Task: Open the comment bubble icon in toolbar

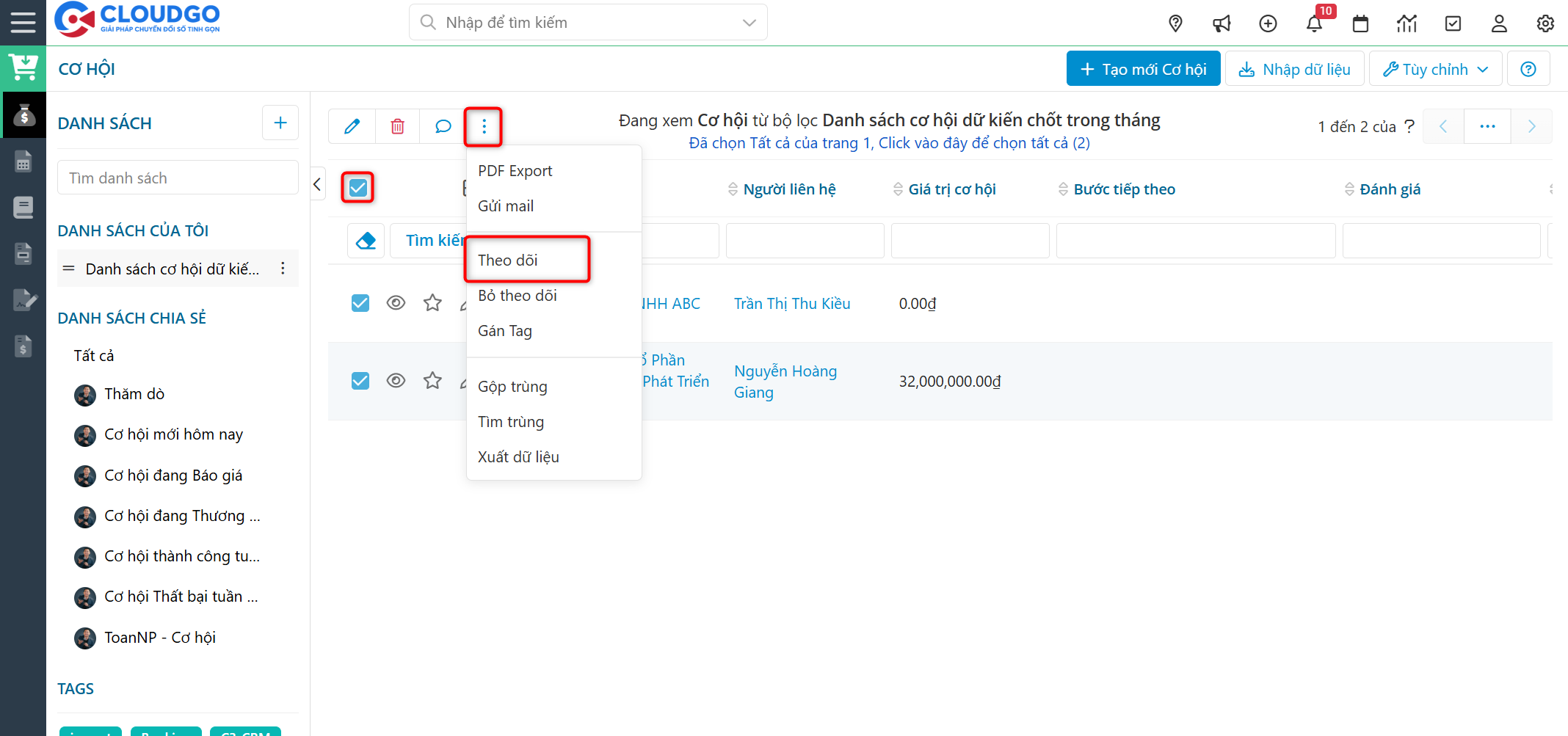Action: tap(442, 126)
